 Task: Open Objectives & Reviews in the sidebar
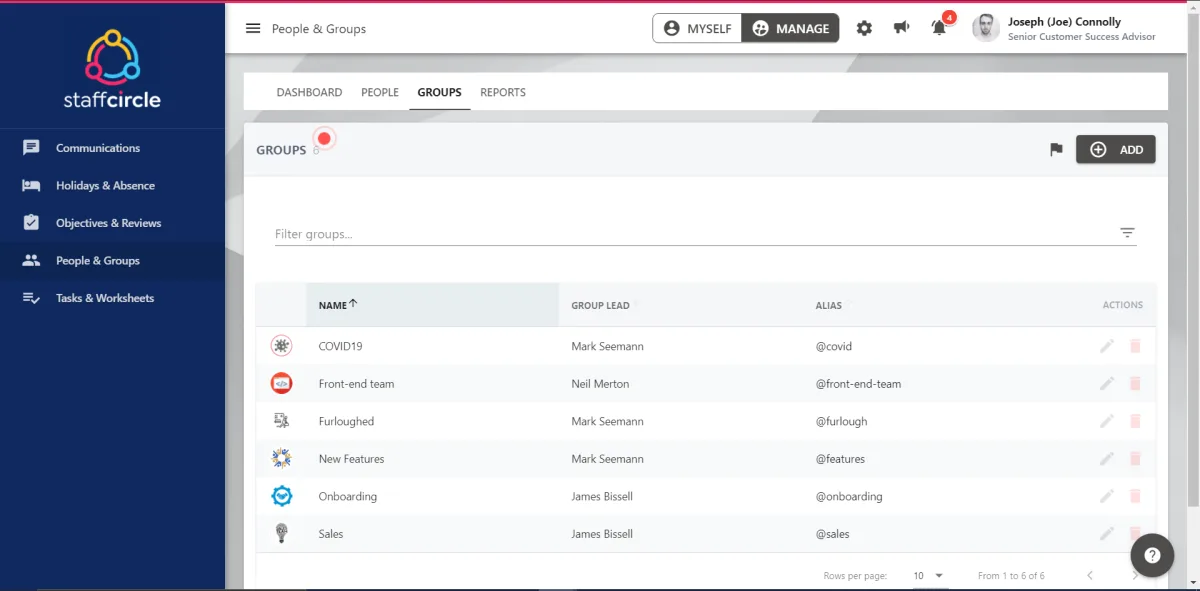(x=112, y=223)
